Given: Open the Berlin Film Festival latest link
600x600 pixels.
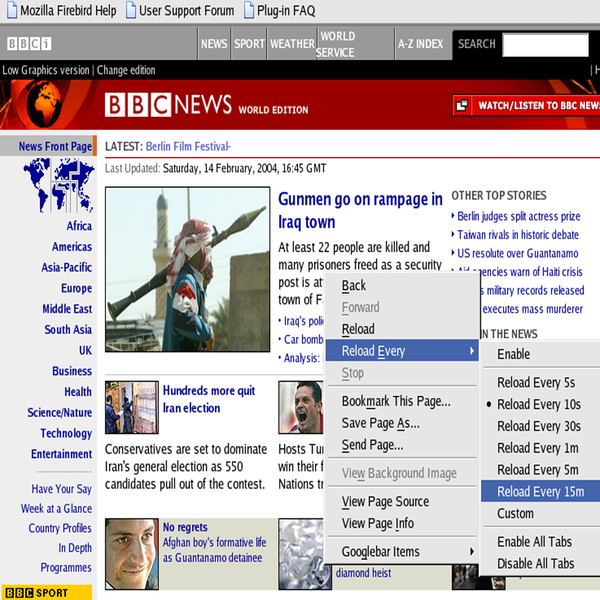Looking at the screenshot, I should 188,147.
